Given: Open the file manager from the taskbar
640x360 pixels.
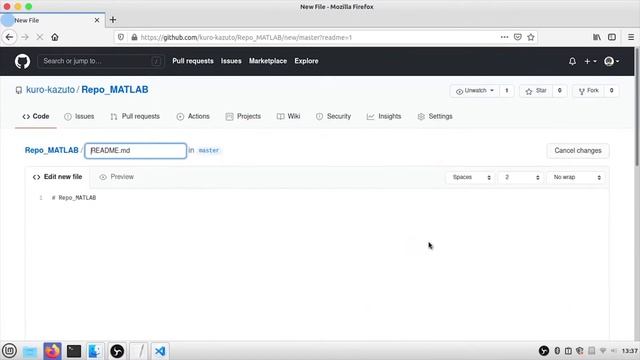Looking at the screenshot, I should 30,351.
